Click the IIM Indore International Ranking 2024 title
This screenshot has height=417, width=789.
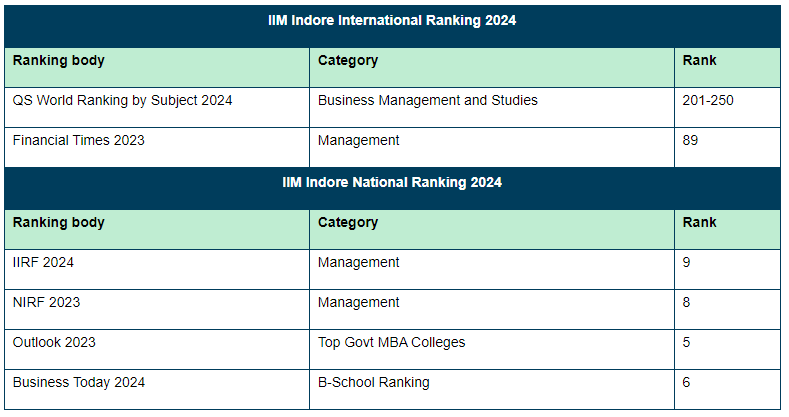[x=392, y=21]
